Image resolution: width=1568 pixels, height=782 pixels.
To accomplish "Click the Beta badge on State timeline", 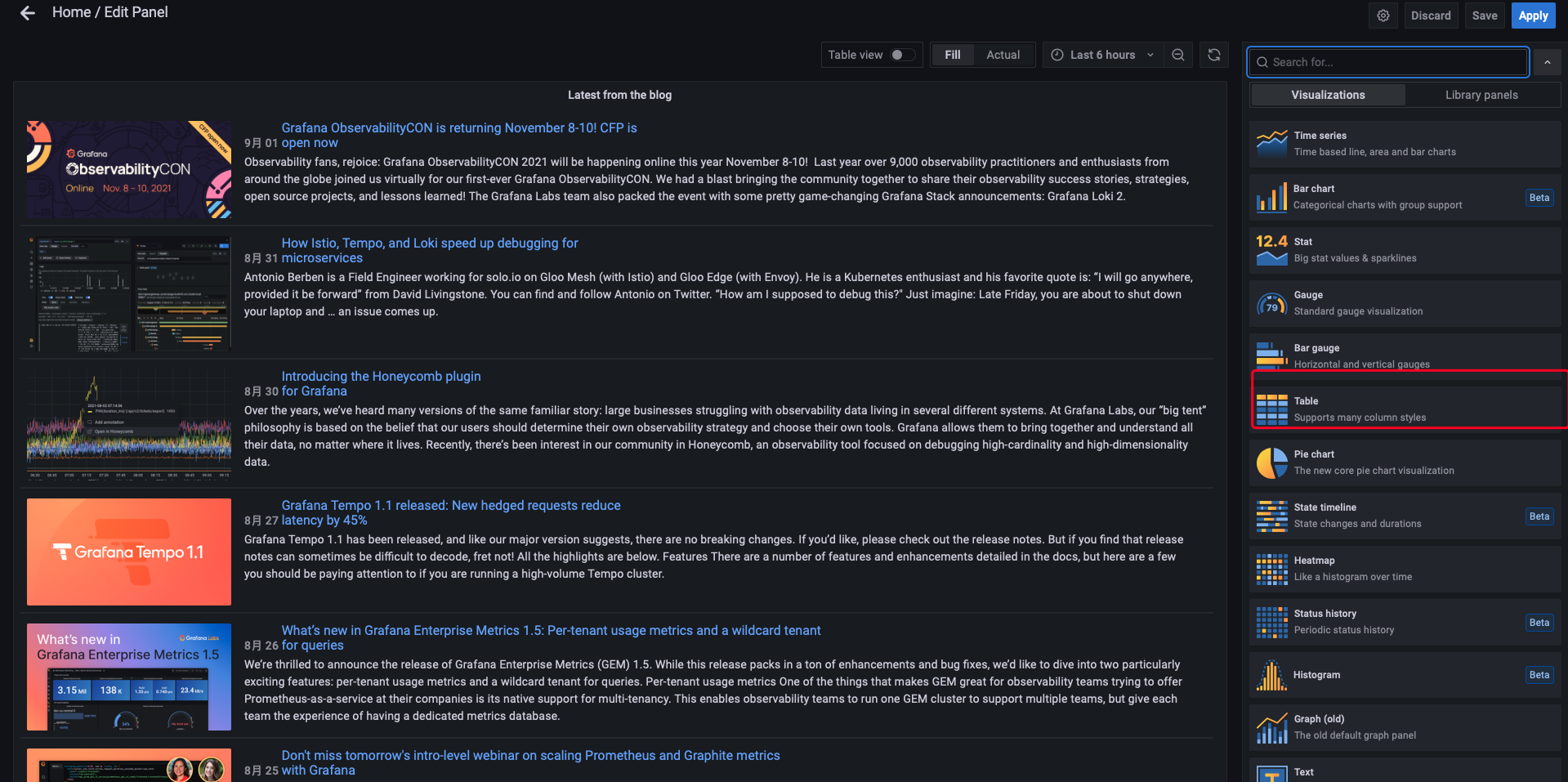I will click(1539, 516).
